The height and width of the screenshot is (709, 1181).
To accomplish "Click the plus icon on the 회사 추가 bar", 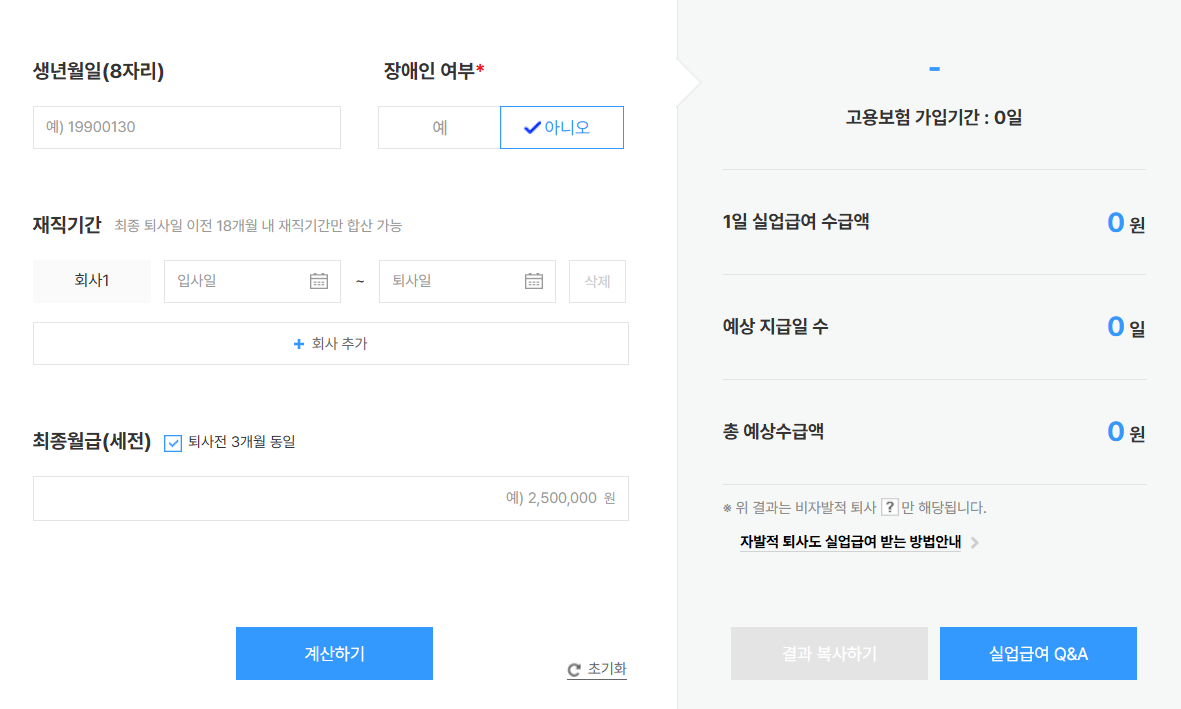I will click(x=298, y=343).
